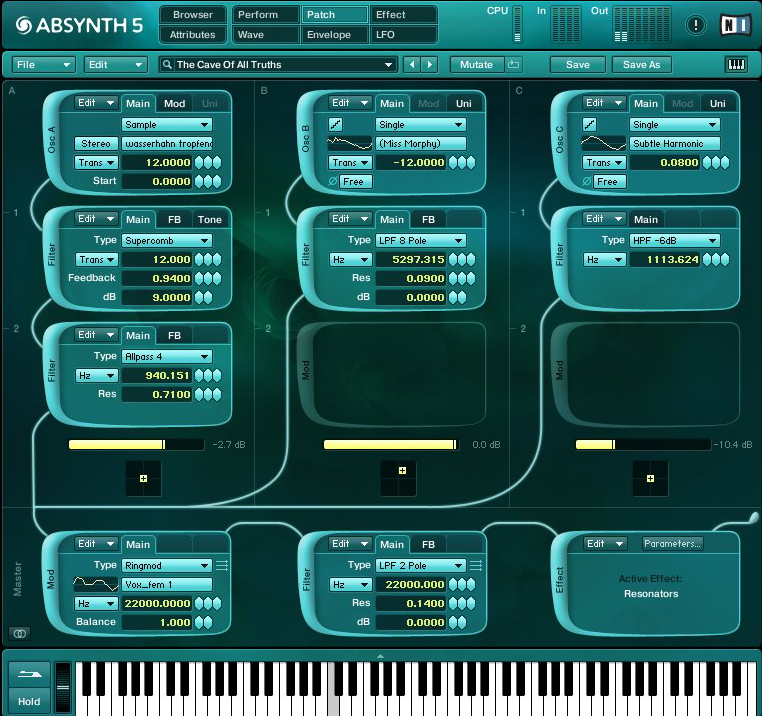Adjust channel C level slider at -10.4 dB
Viewport: 762px width, 716px height.
(643, 444)
